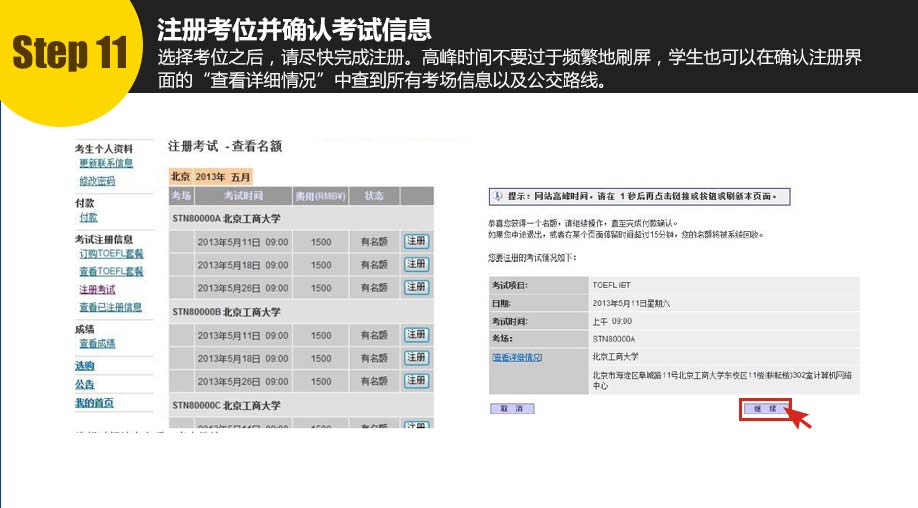The image size is (918, 508).
Task: Go to 注册考试 in the sidebar
Action: coord(97,289)
